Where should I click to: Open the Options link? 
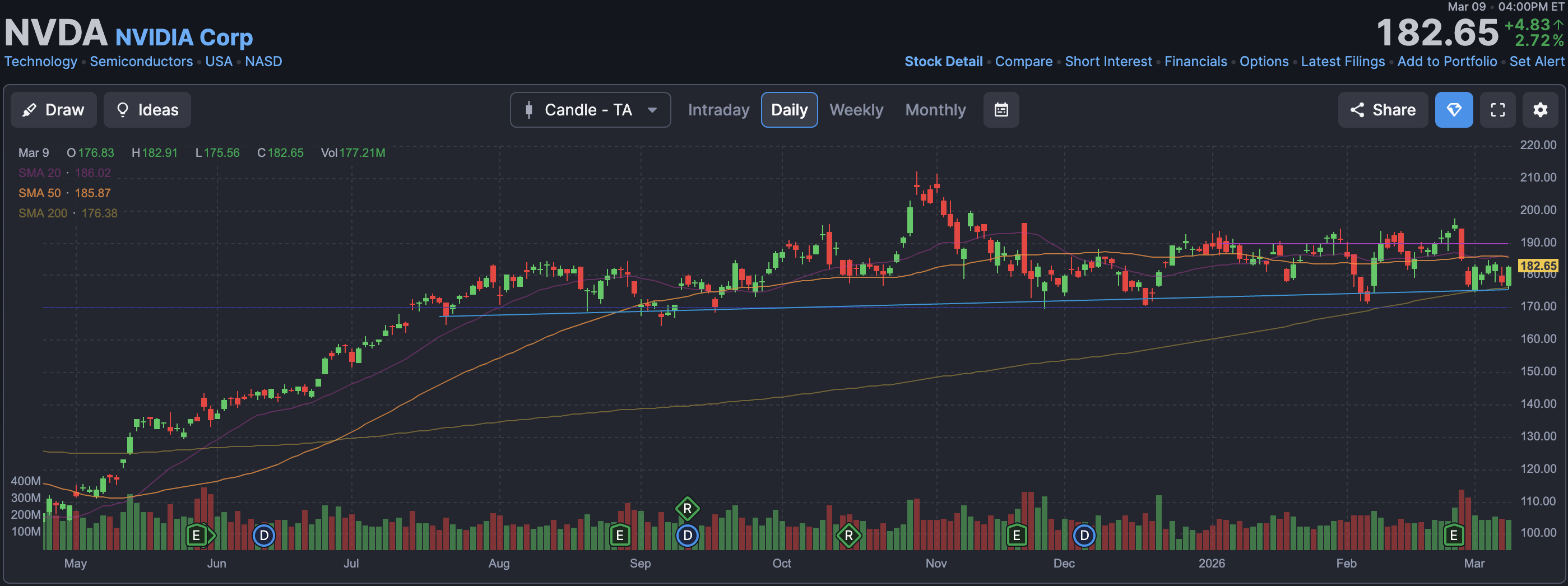(x=1264, y=62)
